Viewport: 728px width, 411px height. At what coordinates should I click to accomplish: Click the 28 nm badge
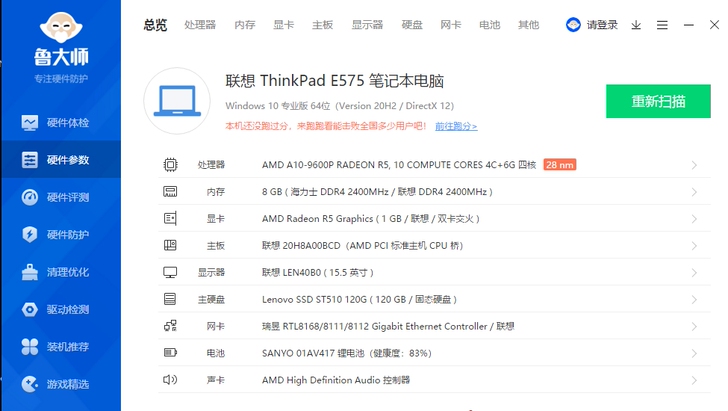tap(559, 165)
